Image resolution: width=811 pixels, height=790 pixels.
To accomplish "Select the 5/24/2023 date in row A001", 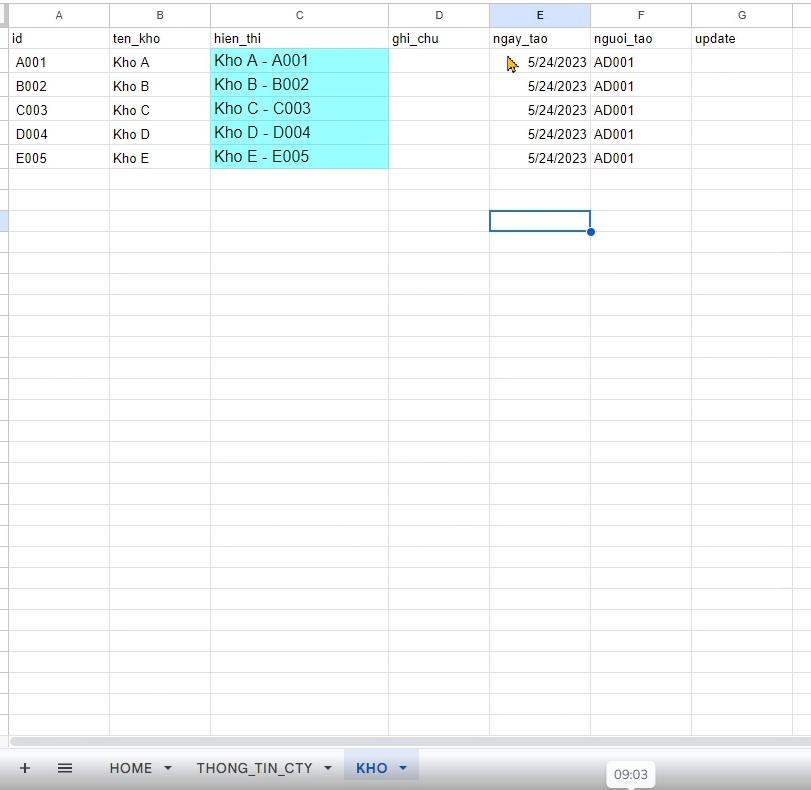I will pyautogui.click(x=540, y=62).
